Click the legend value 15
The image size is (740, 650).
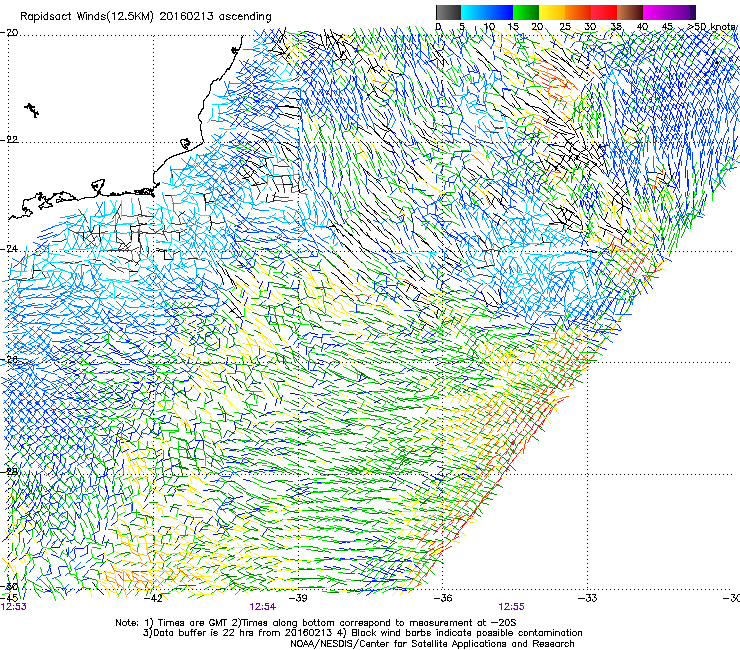point(513,27)
